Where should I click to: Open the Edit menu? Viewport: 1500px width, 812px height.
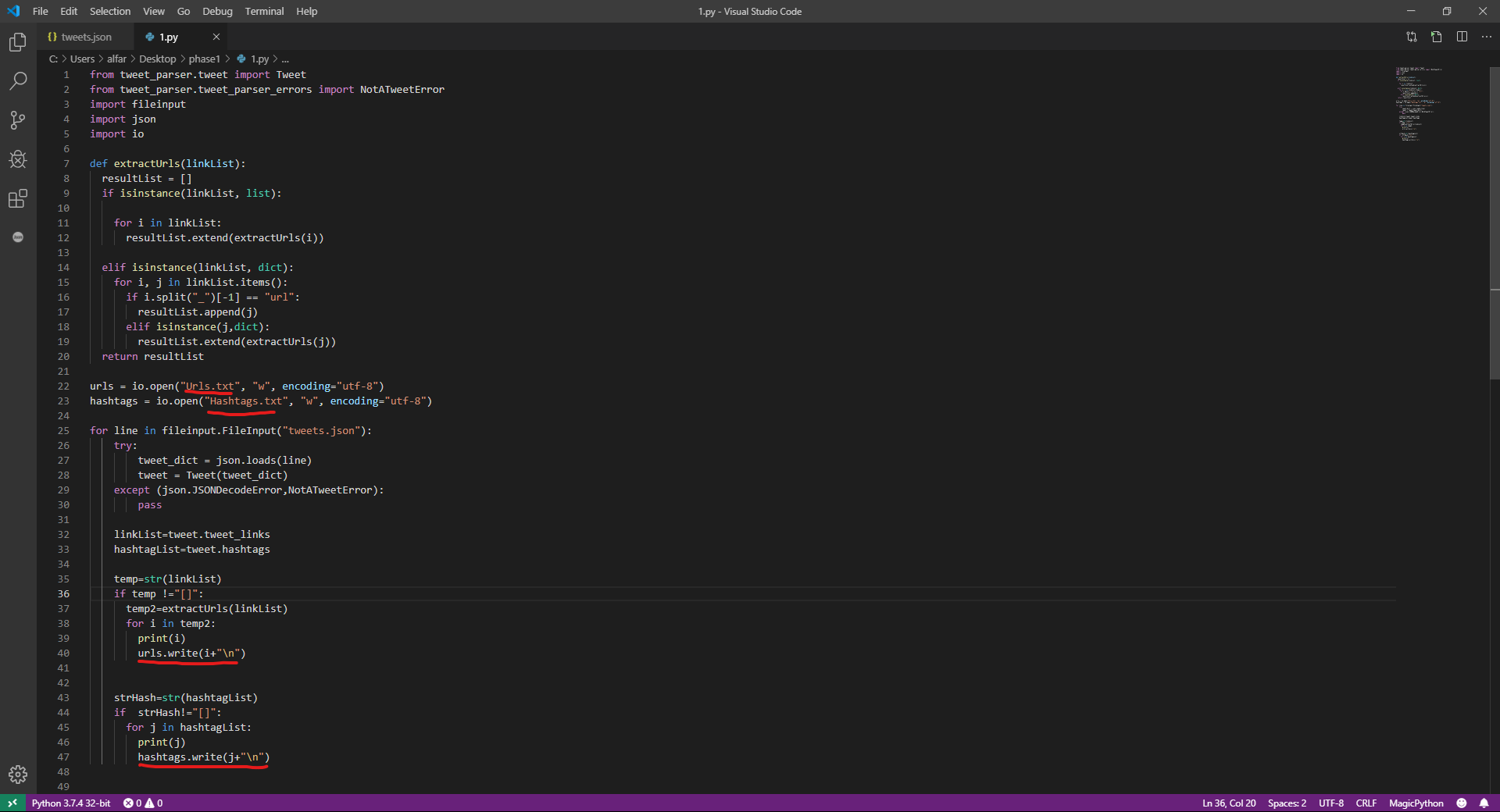coord(69,11)
